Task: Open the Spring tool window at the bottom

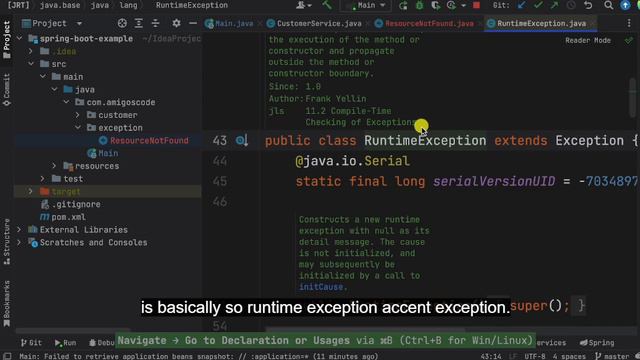Action: pyautogui.click(x=597, y=343)
